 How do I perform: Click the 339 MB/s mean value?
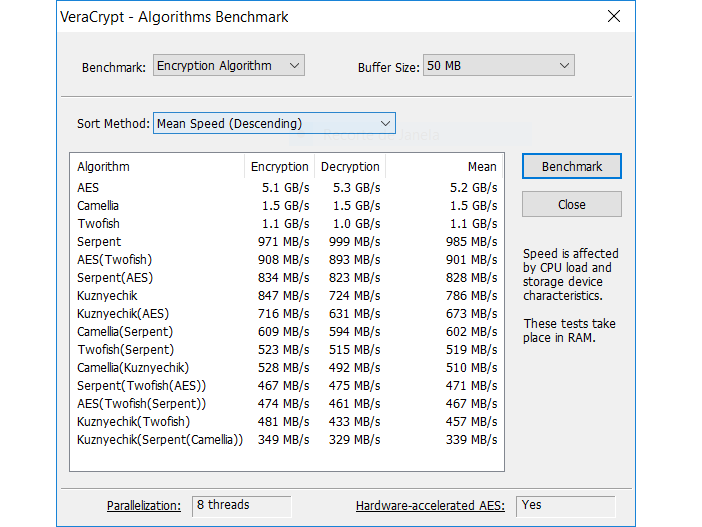coord(471,440)
